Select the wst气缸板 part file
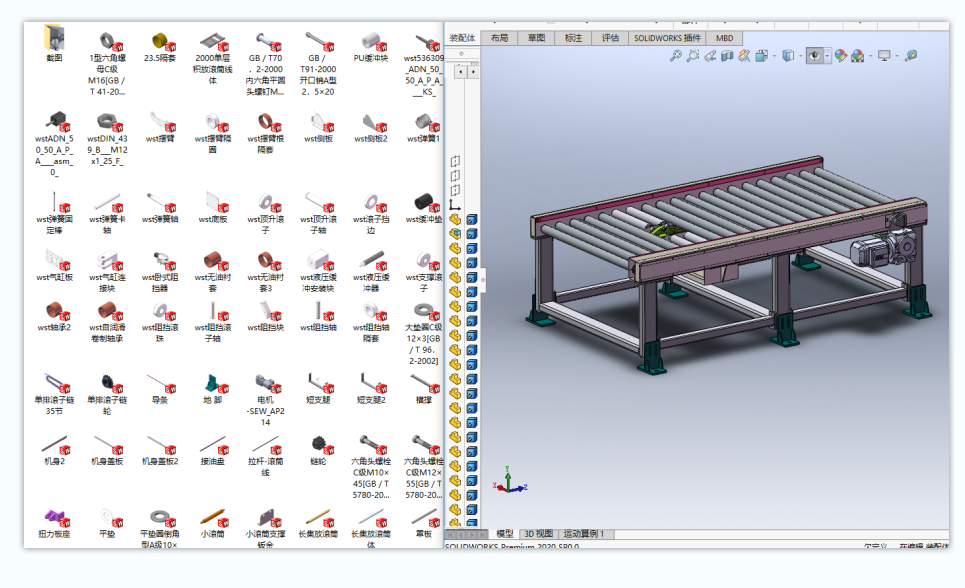 tap(54, 266)
